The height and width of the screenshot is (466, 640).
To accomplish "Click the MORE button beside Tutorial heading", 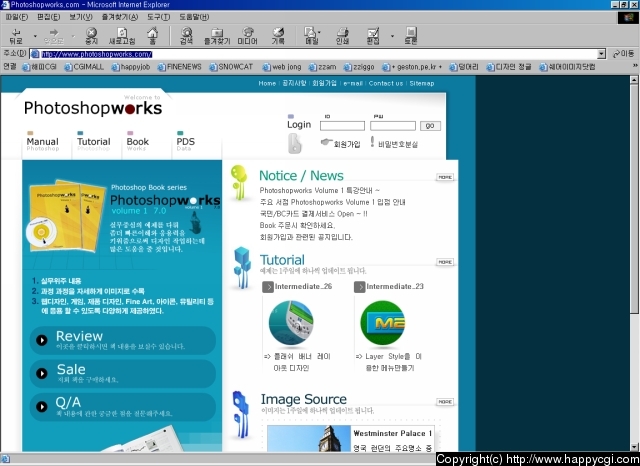I will click(445, 262).
